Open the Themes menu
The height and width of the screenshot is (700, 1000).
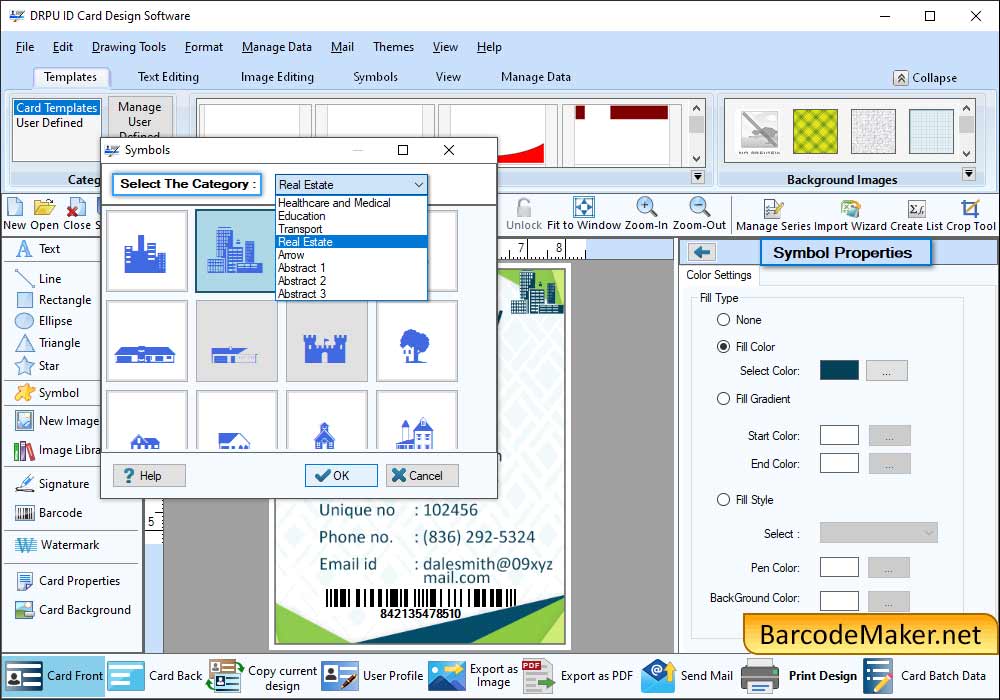(393, 47)
